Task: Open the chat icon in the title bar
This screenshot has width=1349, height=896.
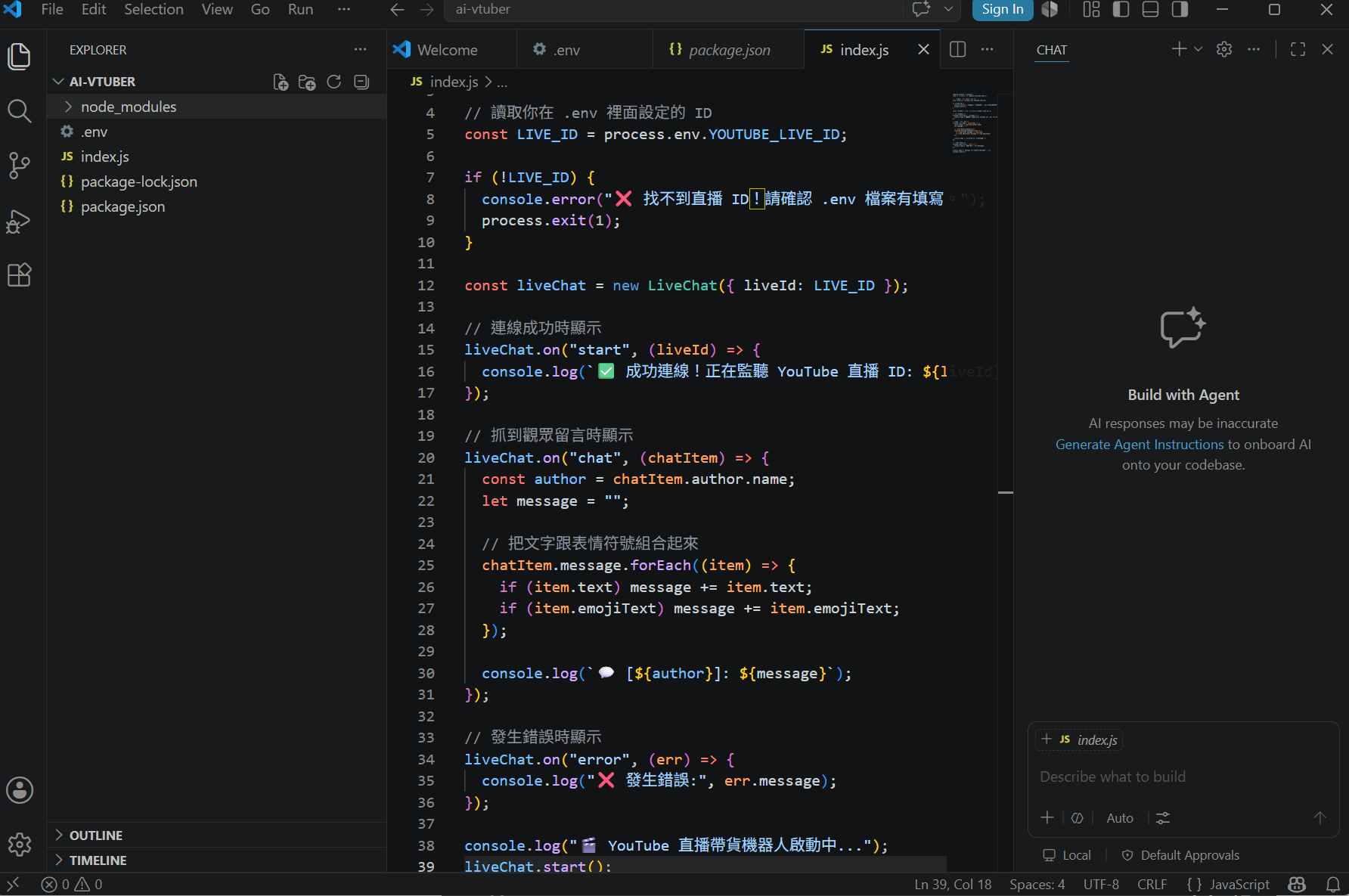Action: [921, 10]
